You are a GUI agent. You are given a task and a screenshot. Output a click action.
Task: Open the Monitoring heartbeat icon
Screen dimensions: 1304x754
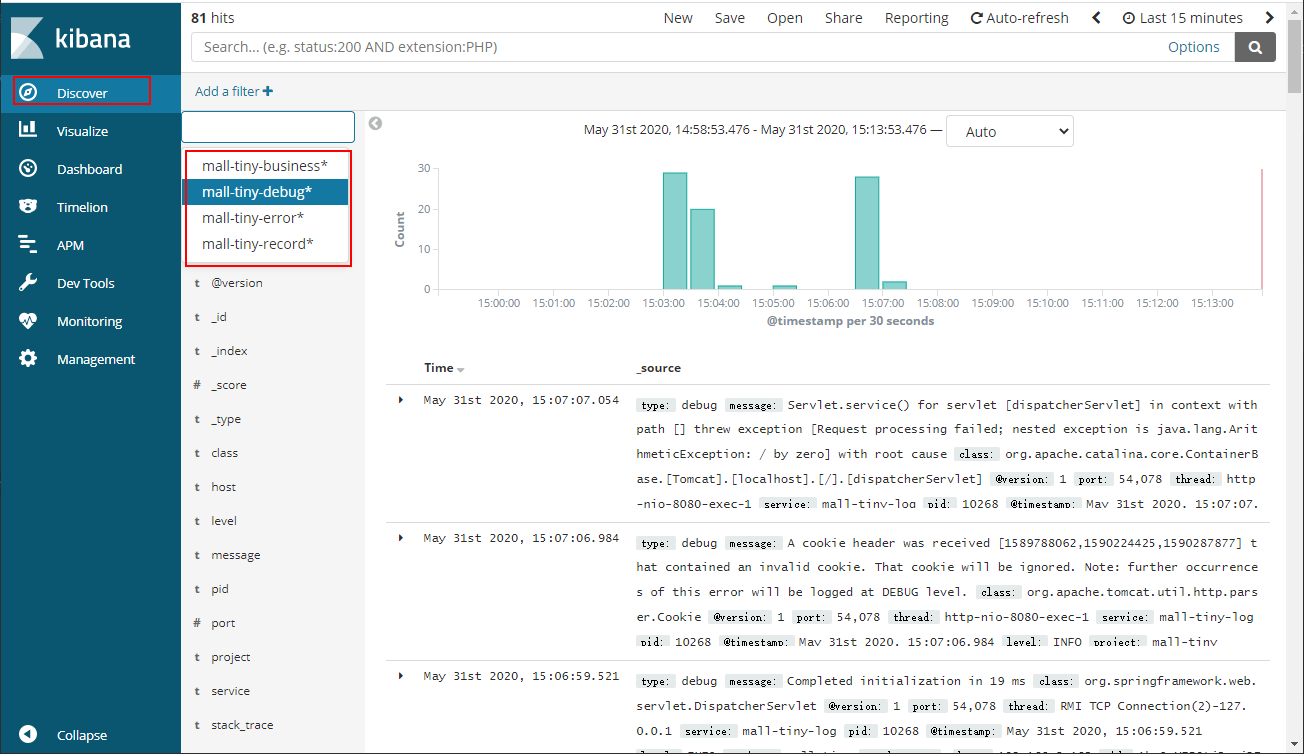click(x=28, y=320)
